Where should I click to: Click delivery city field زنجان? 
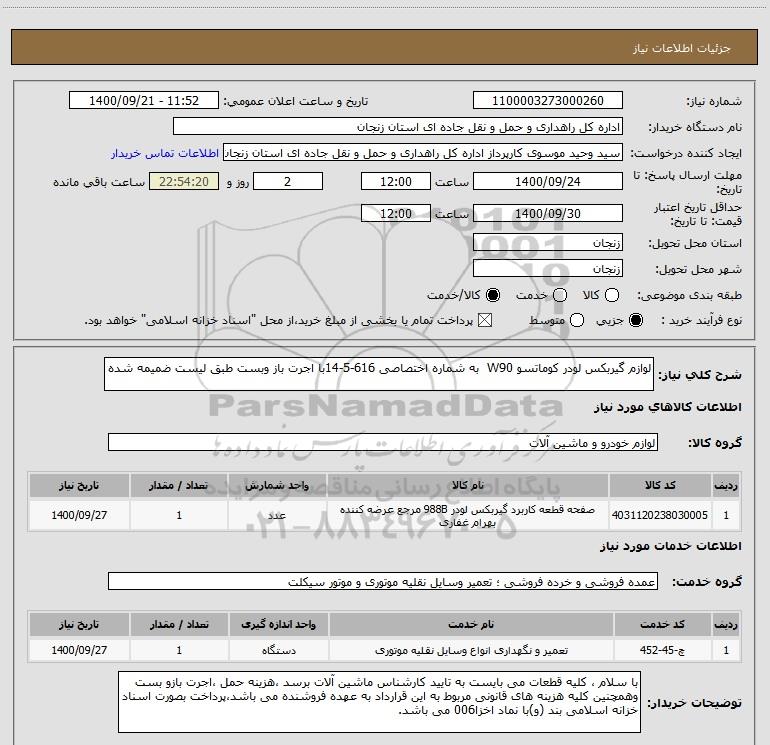(548, 268)
